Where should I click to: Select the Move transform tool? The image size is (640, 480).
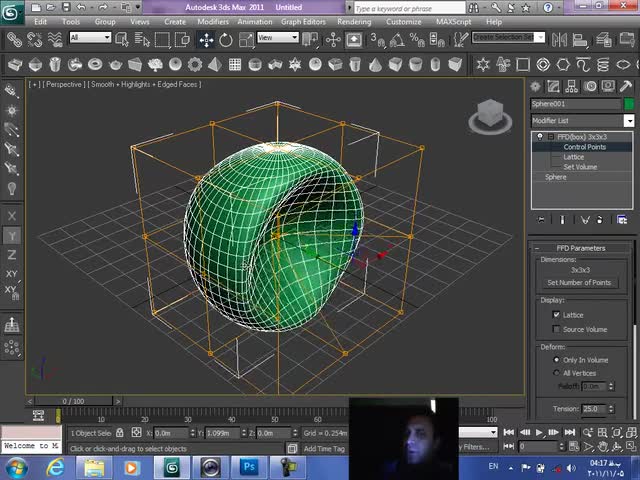[x=206, y=39]
